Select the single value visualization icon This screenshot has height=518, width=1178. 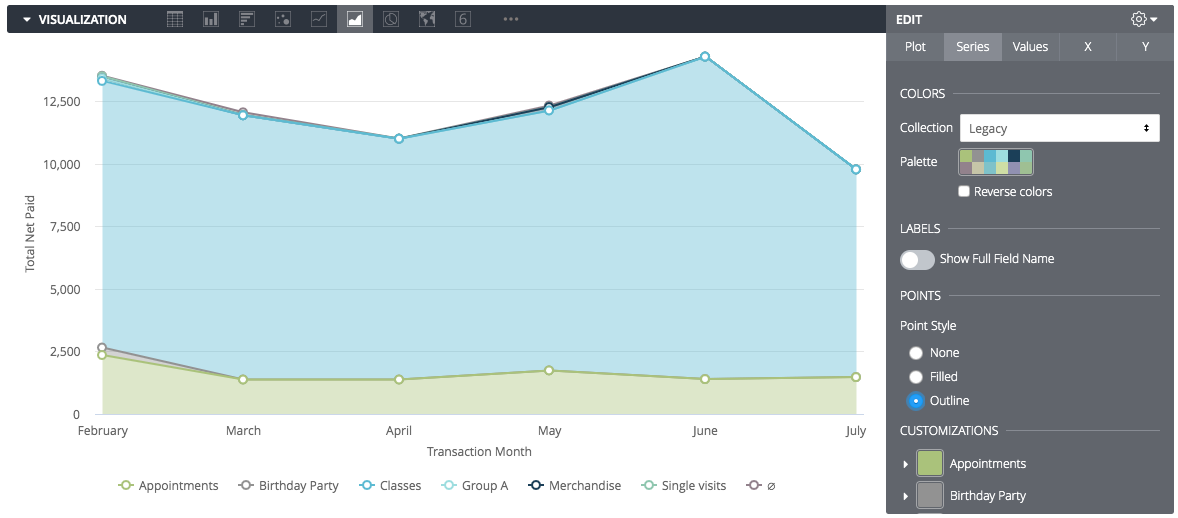click(463, 19)
